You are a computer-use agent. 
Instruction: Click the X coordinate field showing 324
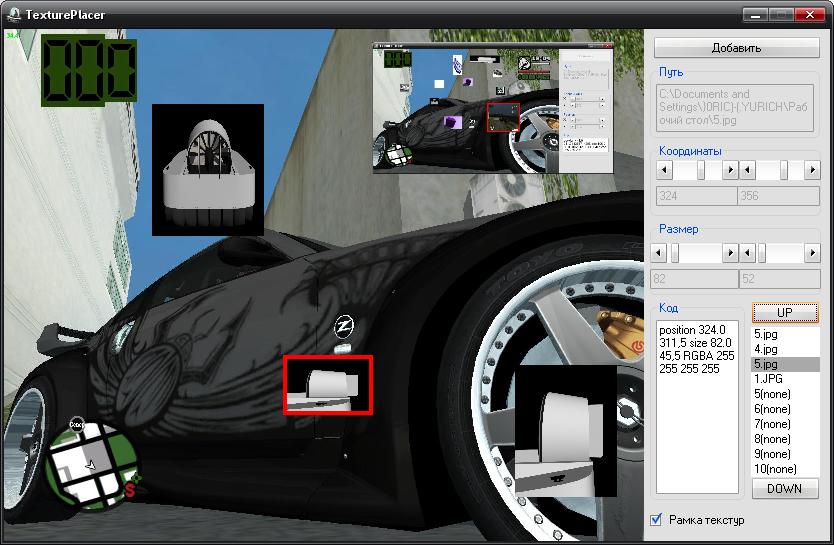[x=696, y=196]
